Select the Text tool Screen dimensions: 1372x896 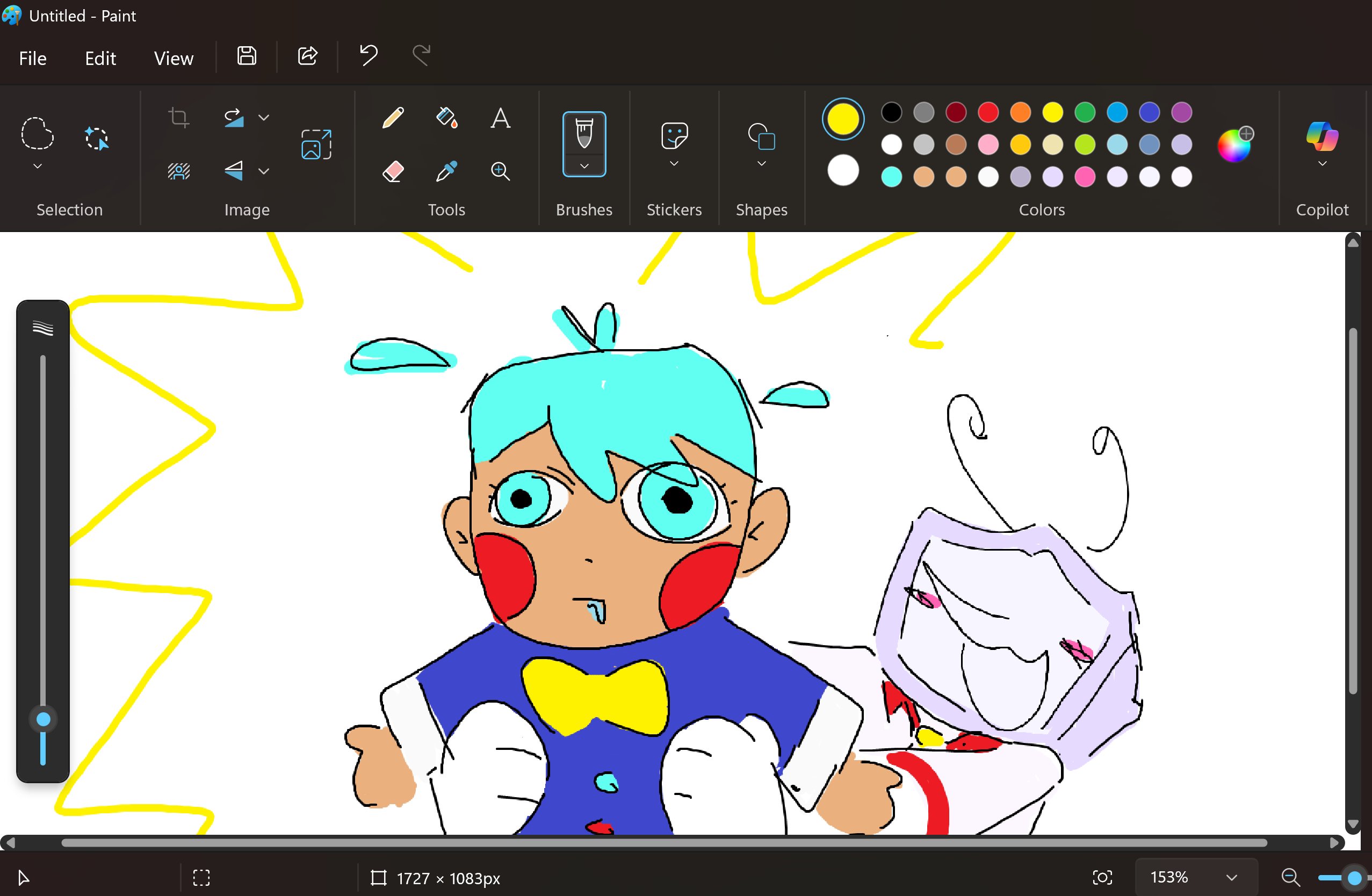tap(500, 118)
